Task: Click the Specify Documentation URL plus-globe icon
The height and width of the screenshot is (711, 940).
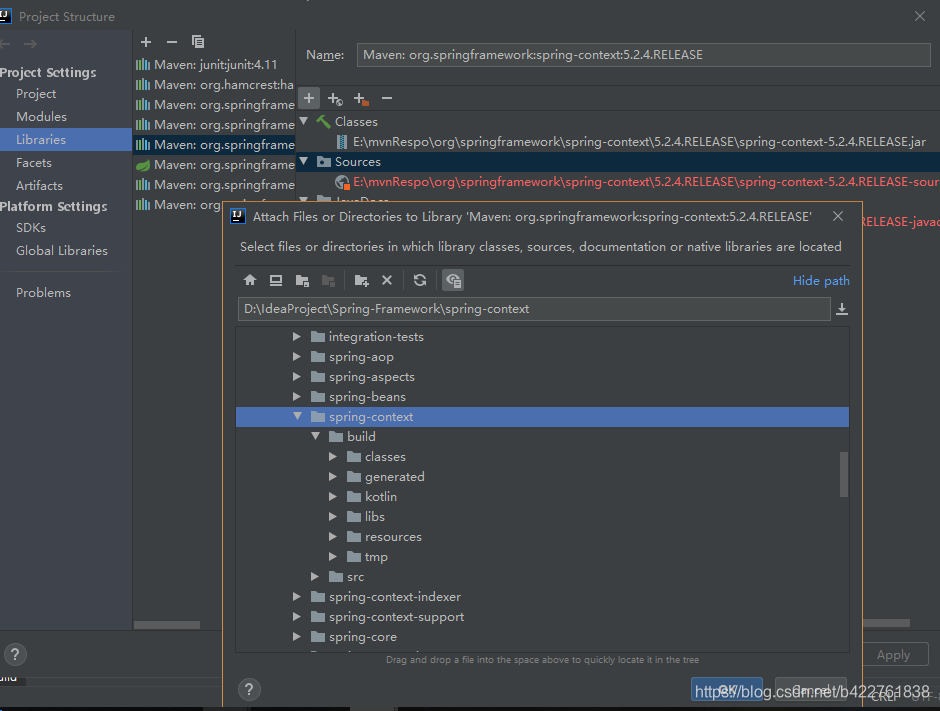Action: pos(335,98)
